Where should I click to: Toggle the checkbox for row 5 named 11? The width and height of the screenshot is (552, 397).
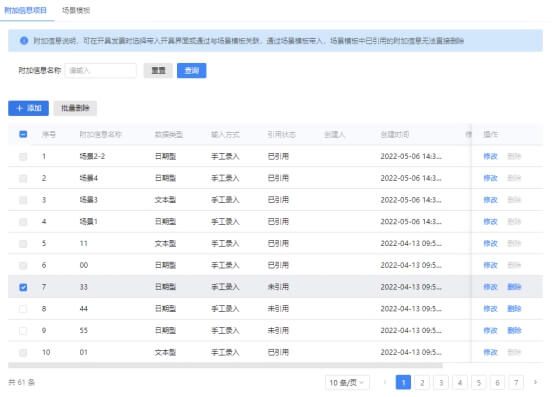click(x=23, y=244)
